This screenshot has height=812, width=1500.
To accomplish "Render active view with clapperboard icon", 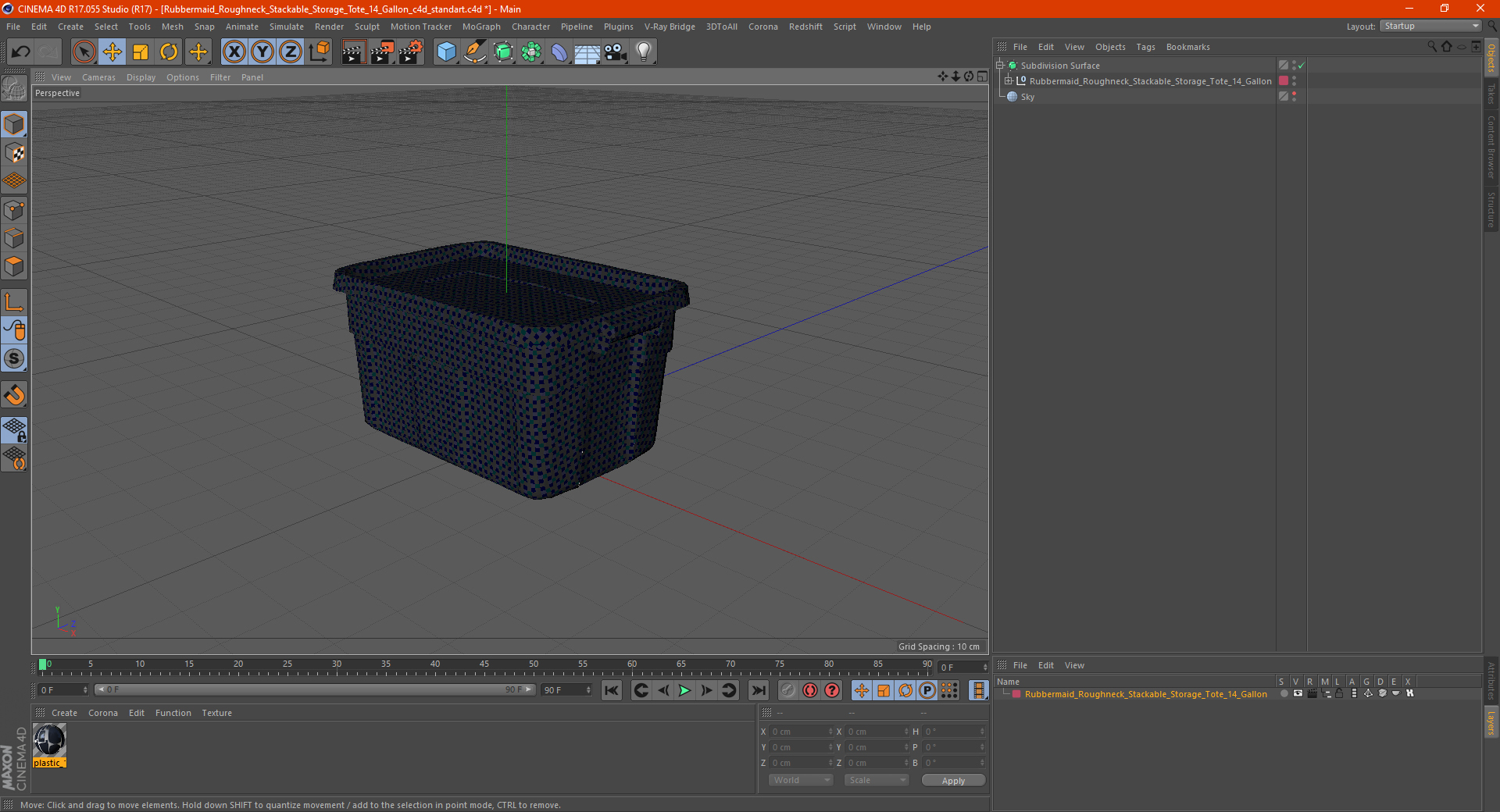I will (353, 52).
